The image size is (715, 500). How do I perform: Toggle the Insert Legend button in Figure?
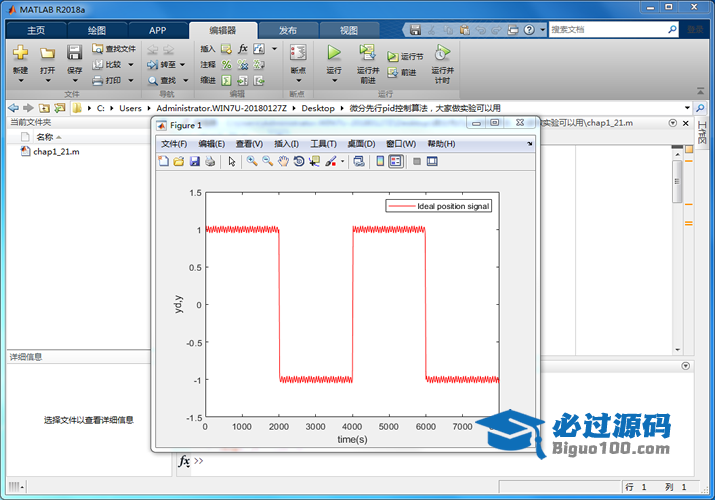pyautogui.click(x=396, y=161)
